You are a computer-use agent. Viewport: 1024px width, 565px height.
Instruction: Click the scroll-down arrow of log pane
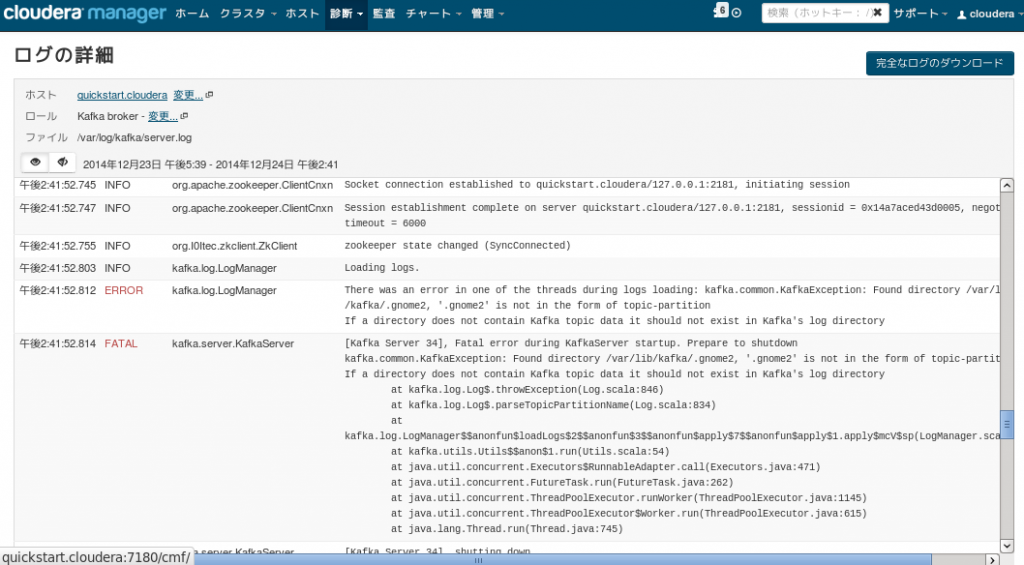[x=1006, y=546]
